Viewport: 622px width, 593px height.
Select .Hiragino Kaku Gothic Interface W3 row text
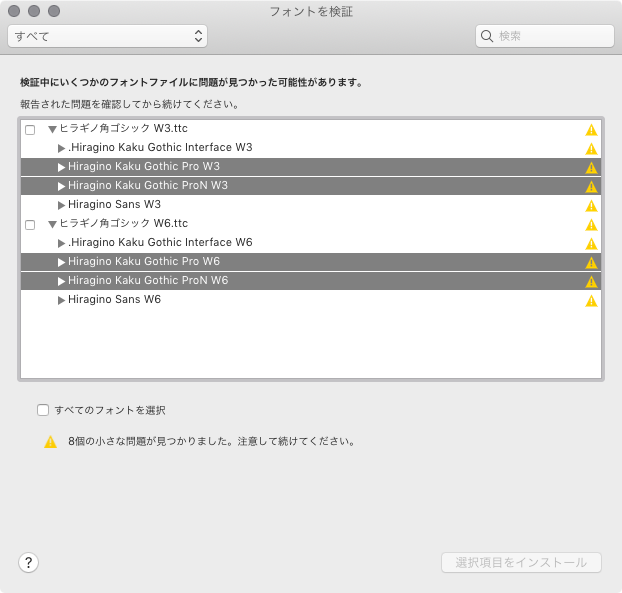coord(160,147)
